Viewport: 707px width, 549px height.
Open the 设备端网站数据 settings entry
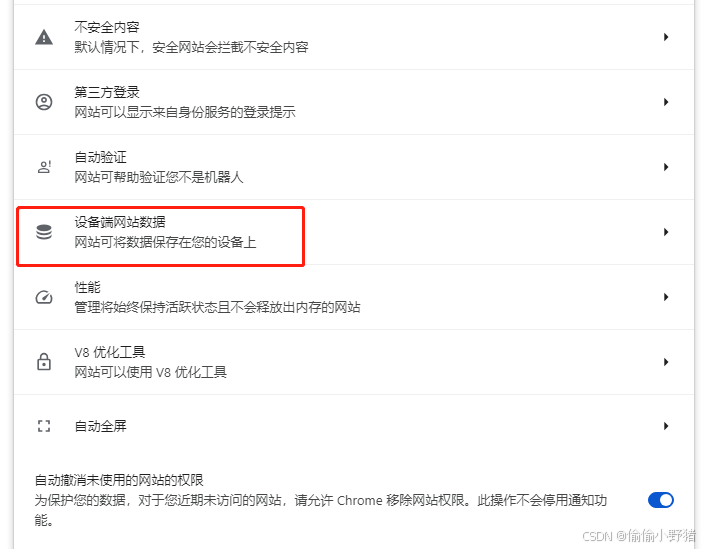[x=354, y=232]
